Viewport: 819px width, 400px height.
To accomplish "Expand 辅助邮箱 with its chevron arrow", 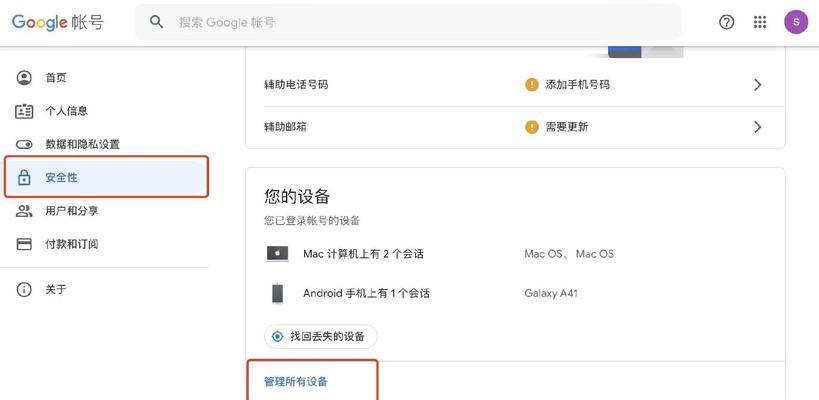I will click(x=758, y=127).
